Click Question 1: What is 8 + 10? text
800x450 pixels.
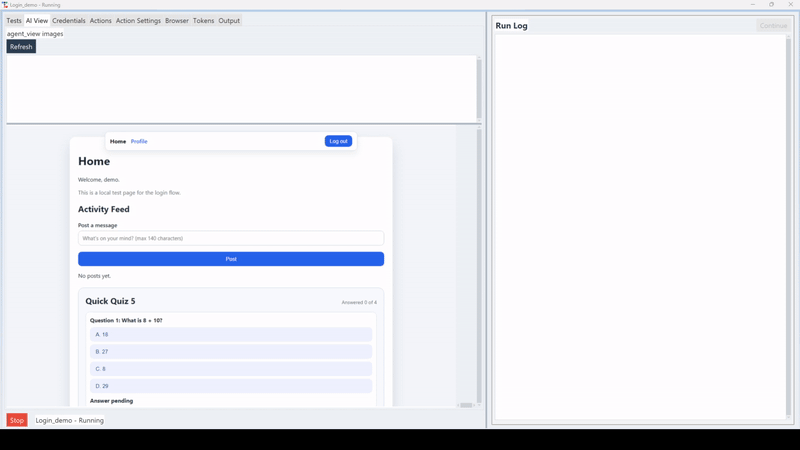(x=126, y=320)
